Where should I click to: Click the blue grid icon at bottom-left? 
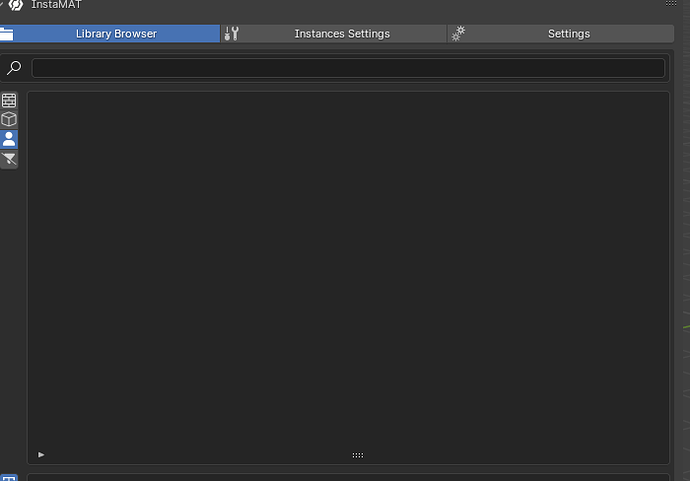[8, 477]
